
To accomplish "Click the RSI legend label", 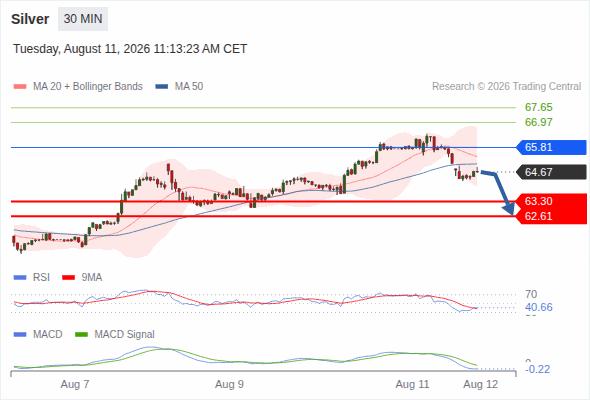I will 41,278.
